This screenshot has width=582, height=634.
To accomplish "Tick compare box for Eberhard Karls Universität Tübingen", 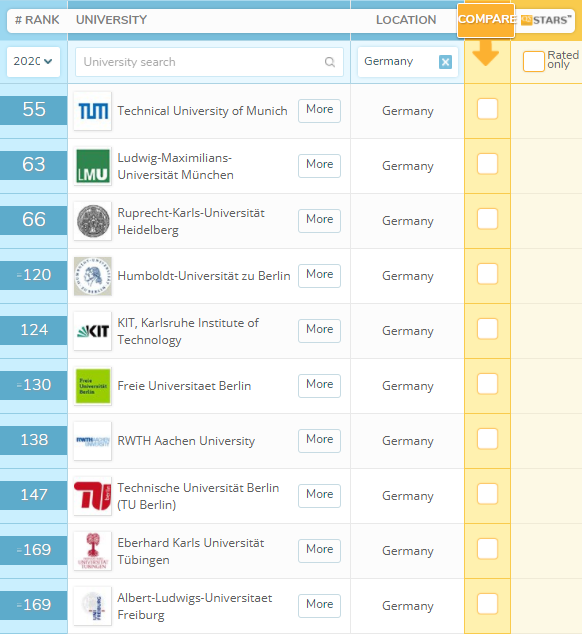I will 487,549.
